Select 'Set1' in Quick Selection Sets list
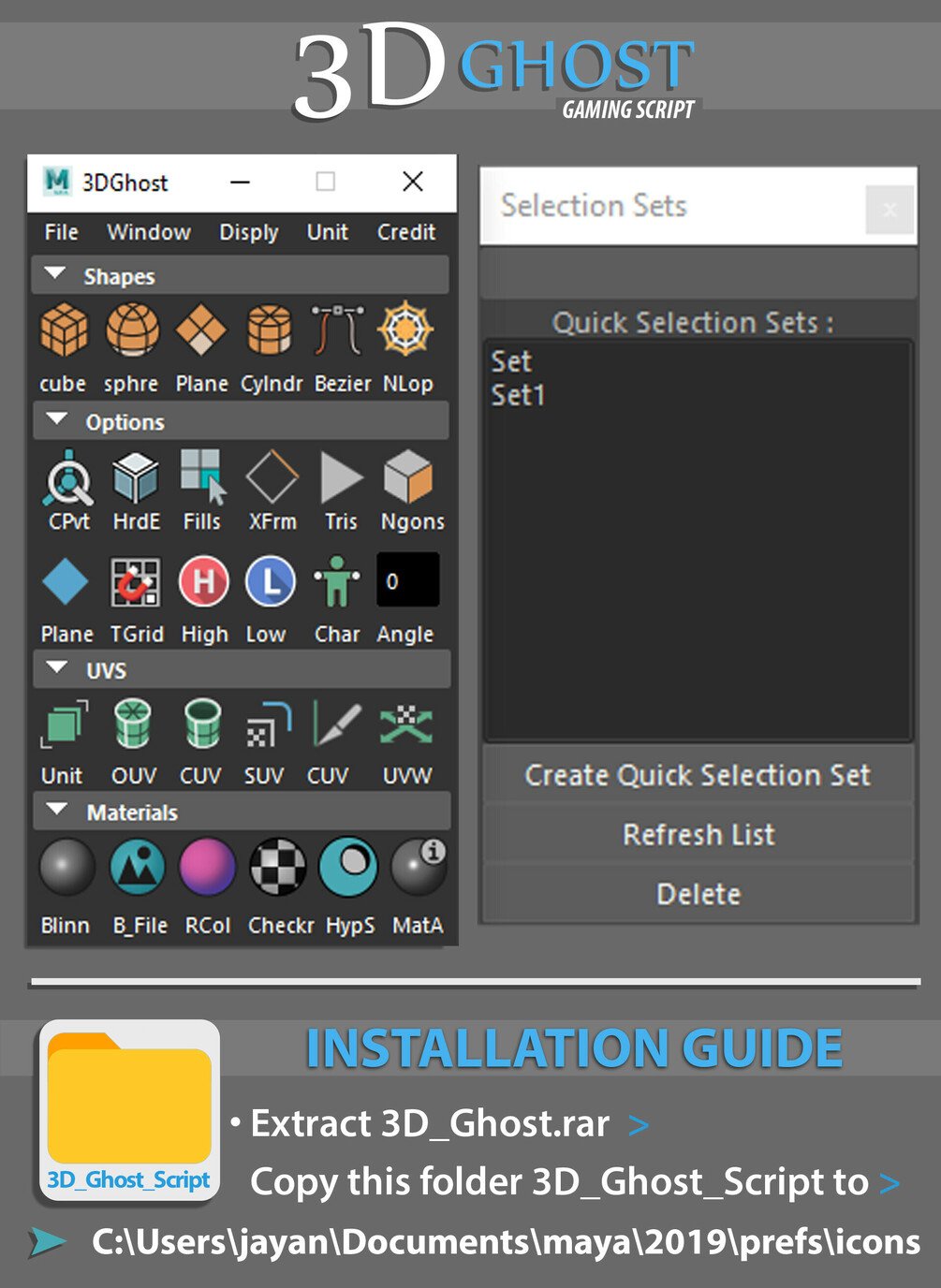This screenshot has height=1288, width=941. tap(518, 395)
